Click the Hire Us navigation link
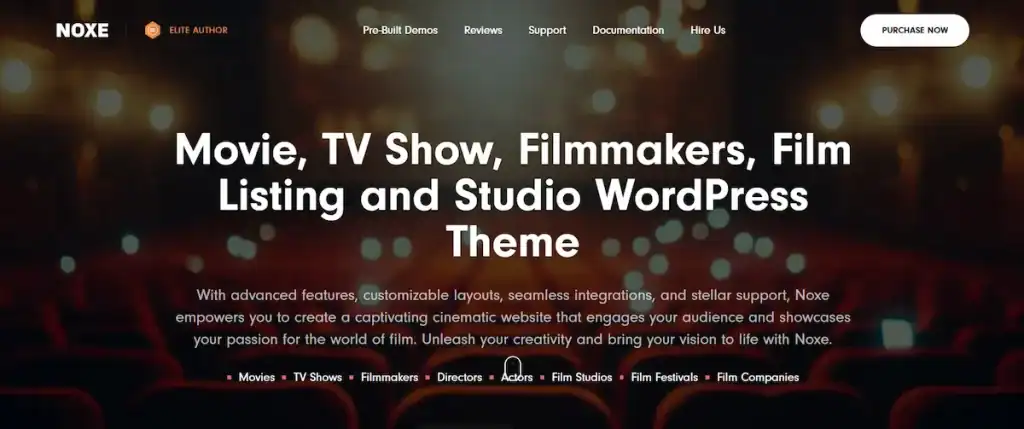This screenshot has width=1024, height=429. 708,30
